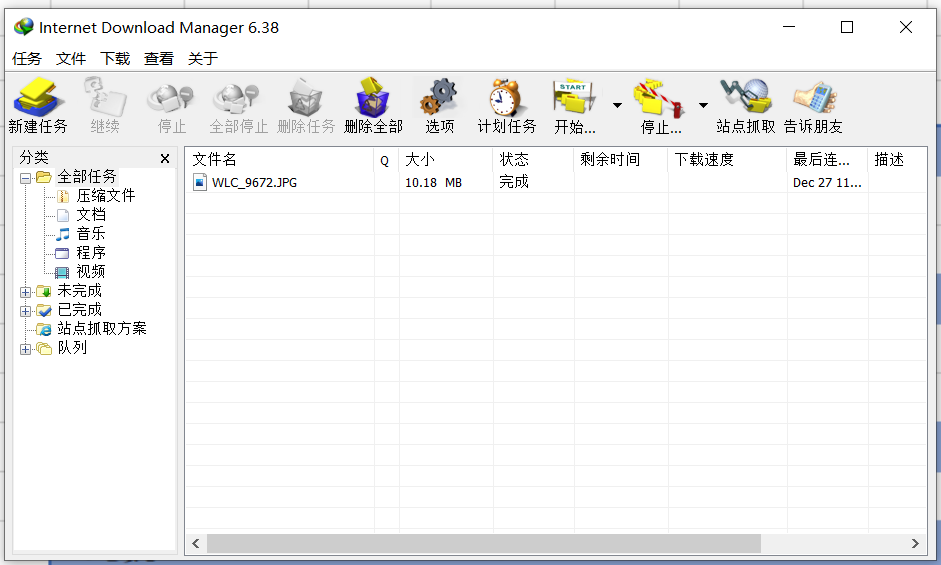941x565 pixels.
Task: Sort by 最后连... column header
Action: click(828, 159)
